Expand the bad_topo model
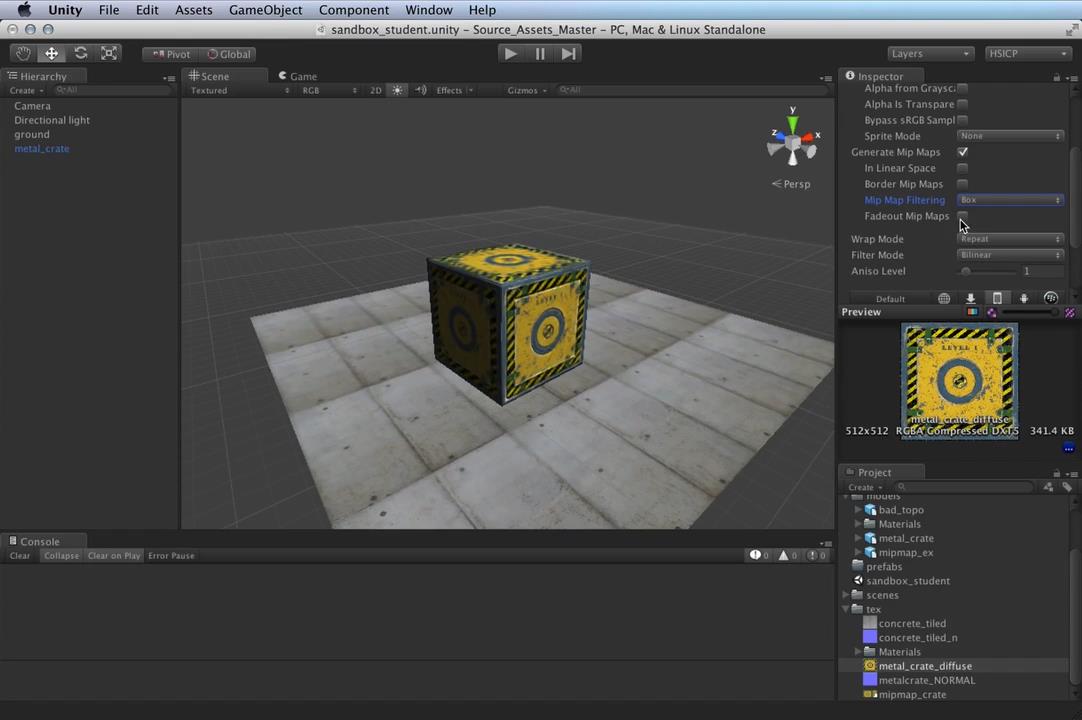Viewport: 1082px width, 720px height. point(858,509)
